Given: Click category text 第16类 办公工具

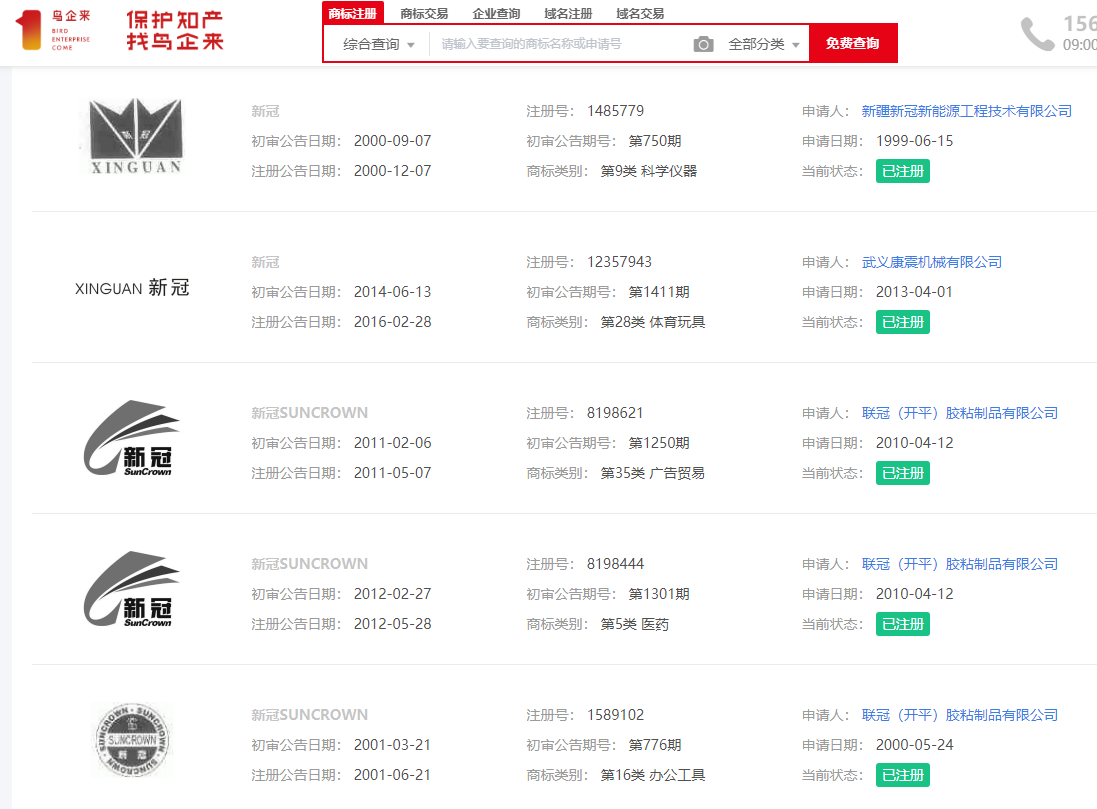Looking at the screenshot, I should (653, 775).
